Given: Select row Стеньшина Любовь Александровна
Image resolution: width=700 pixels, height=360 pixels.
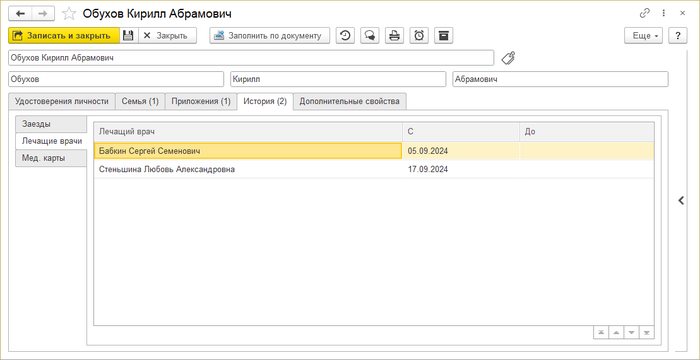Looking at the screenshot, I should pos(374,169).
